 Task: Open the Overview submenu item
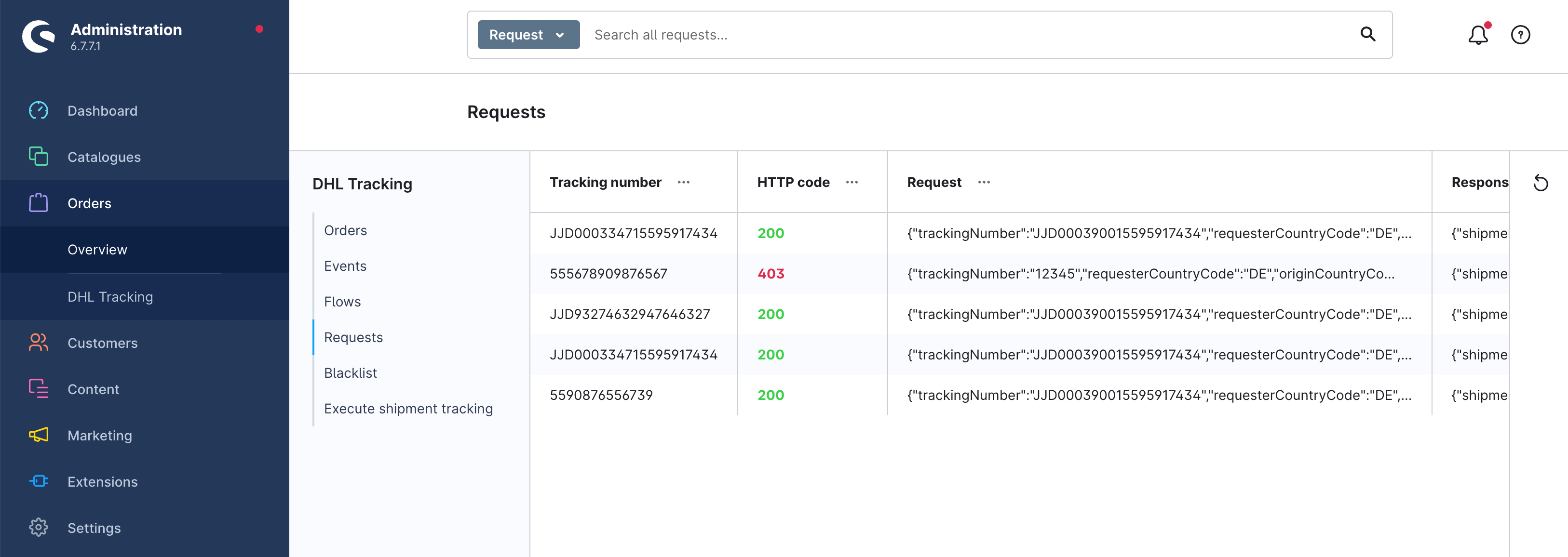97,249
